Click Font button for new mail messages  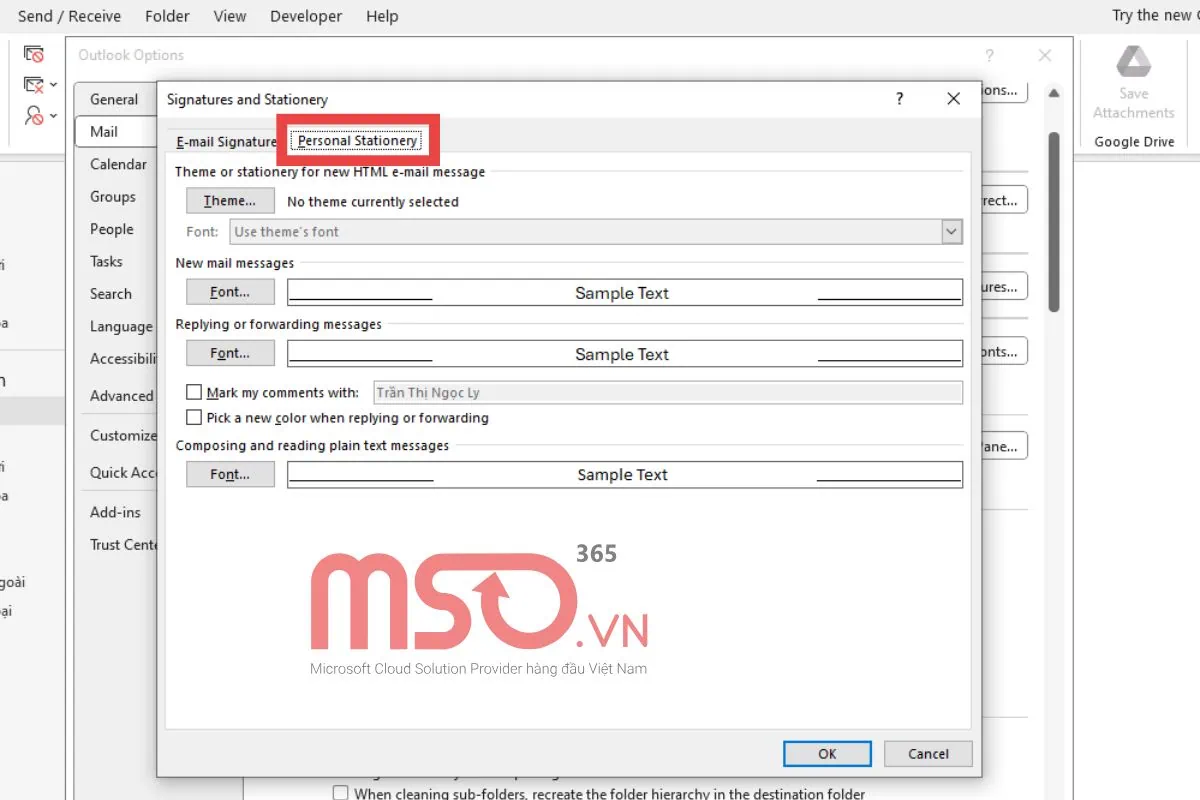tap(230, 293)
